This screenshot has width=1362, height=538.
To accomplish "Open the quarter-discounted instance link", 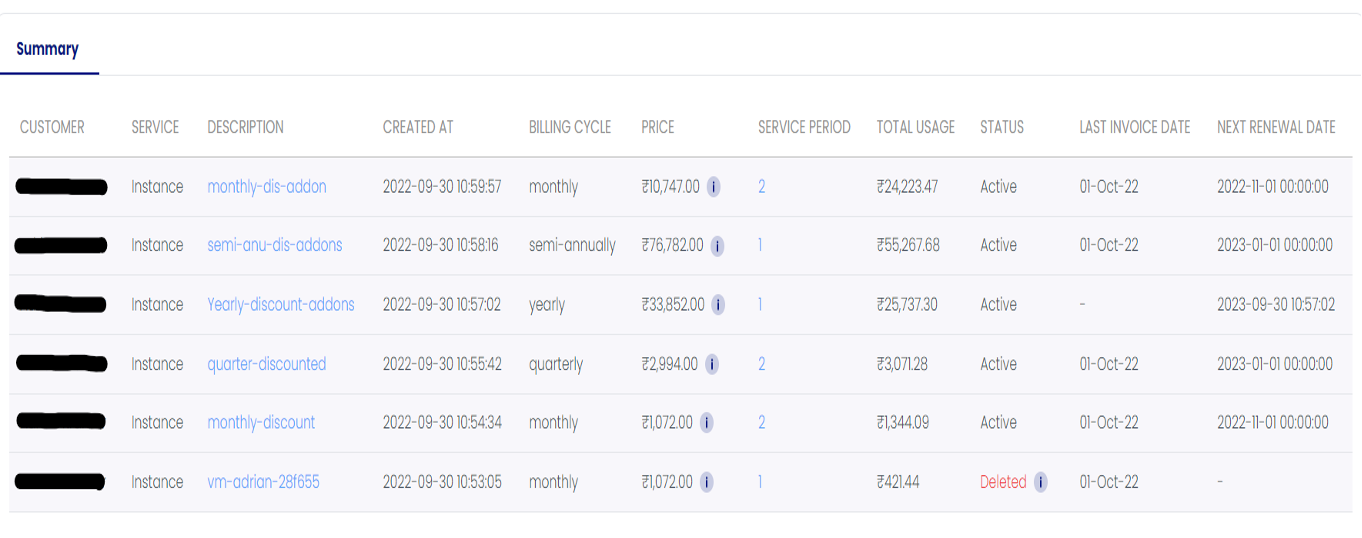I will click(267, 364).
